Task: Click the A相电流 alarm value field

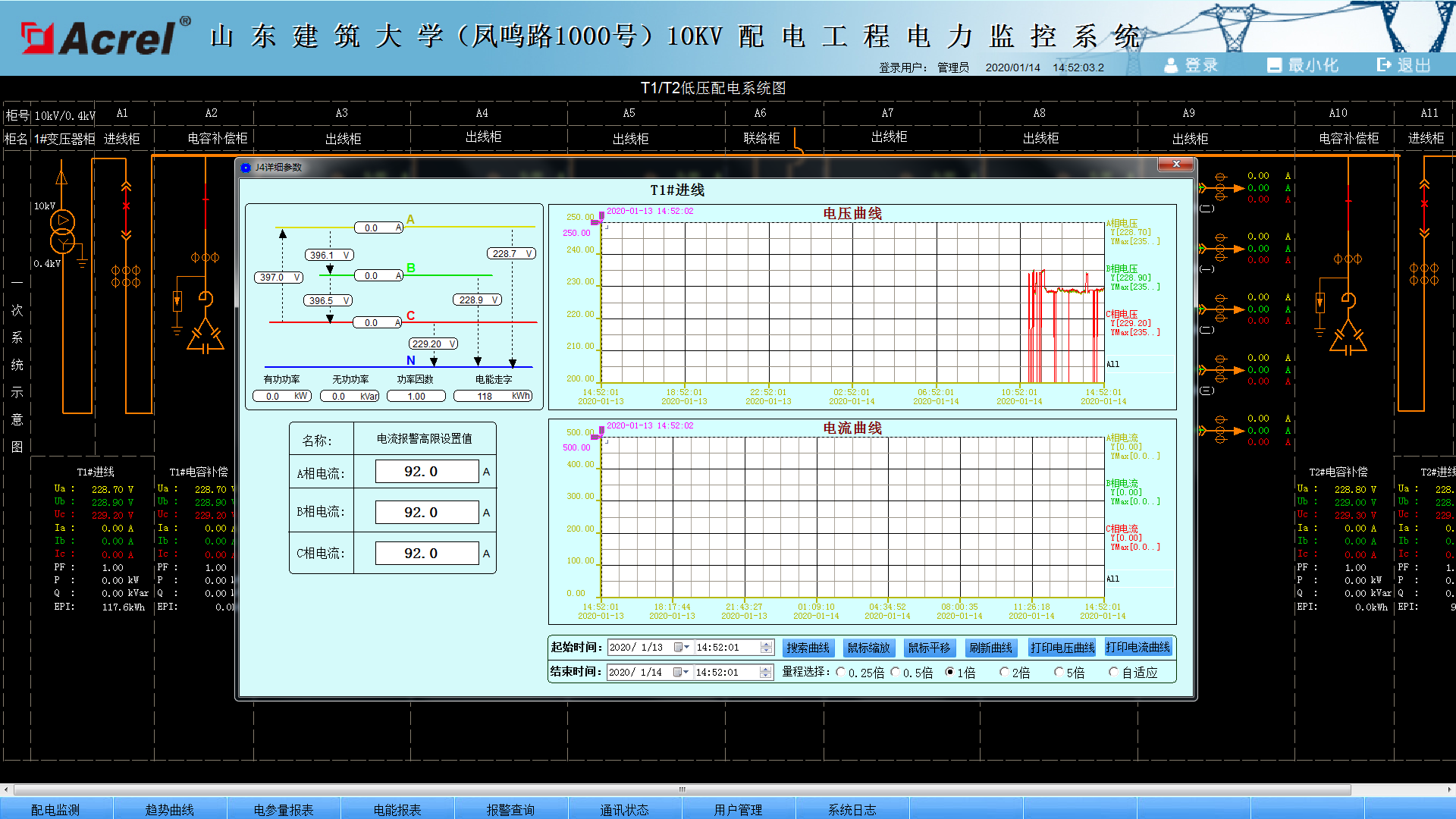Action: pyautogui.click(x=427, y=472)
